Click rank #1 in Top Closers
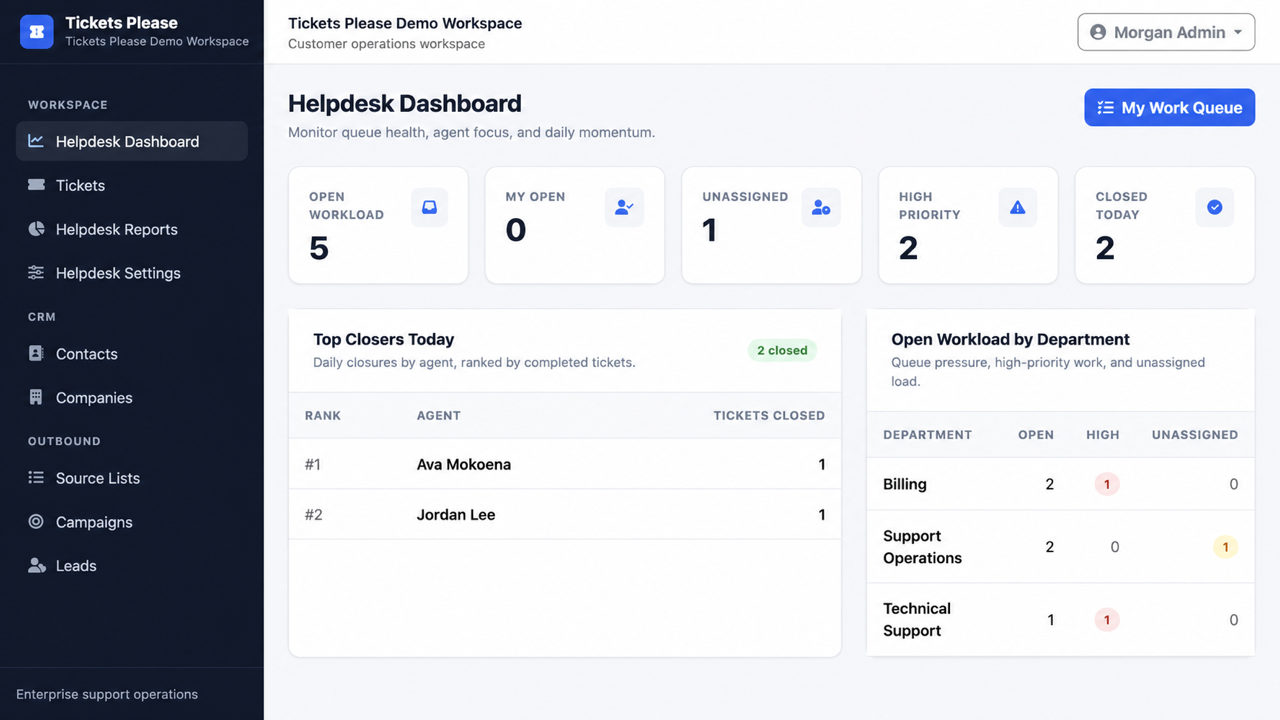This screenshot has height=720, width=1280. tap(313, 464)
